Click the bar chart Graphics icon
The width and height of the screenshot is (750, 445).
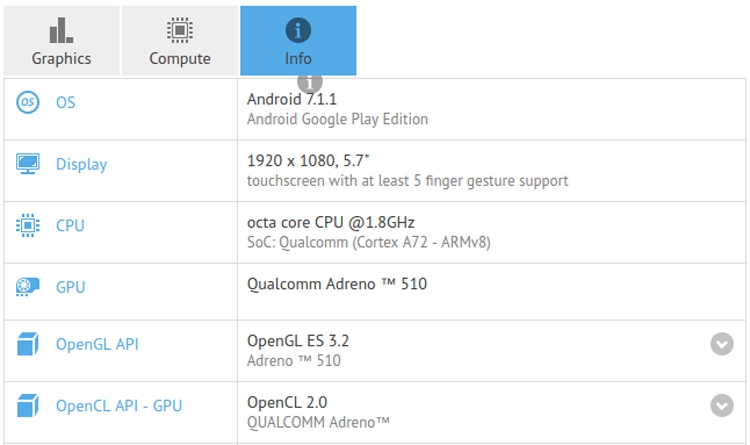tap(61, 30)
